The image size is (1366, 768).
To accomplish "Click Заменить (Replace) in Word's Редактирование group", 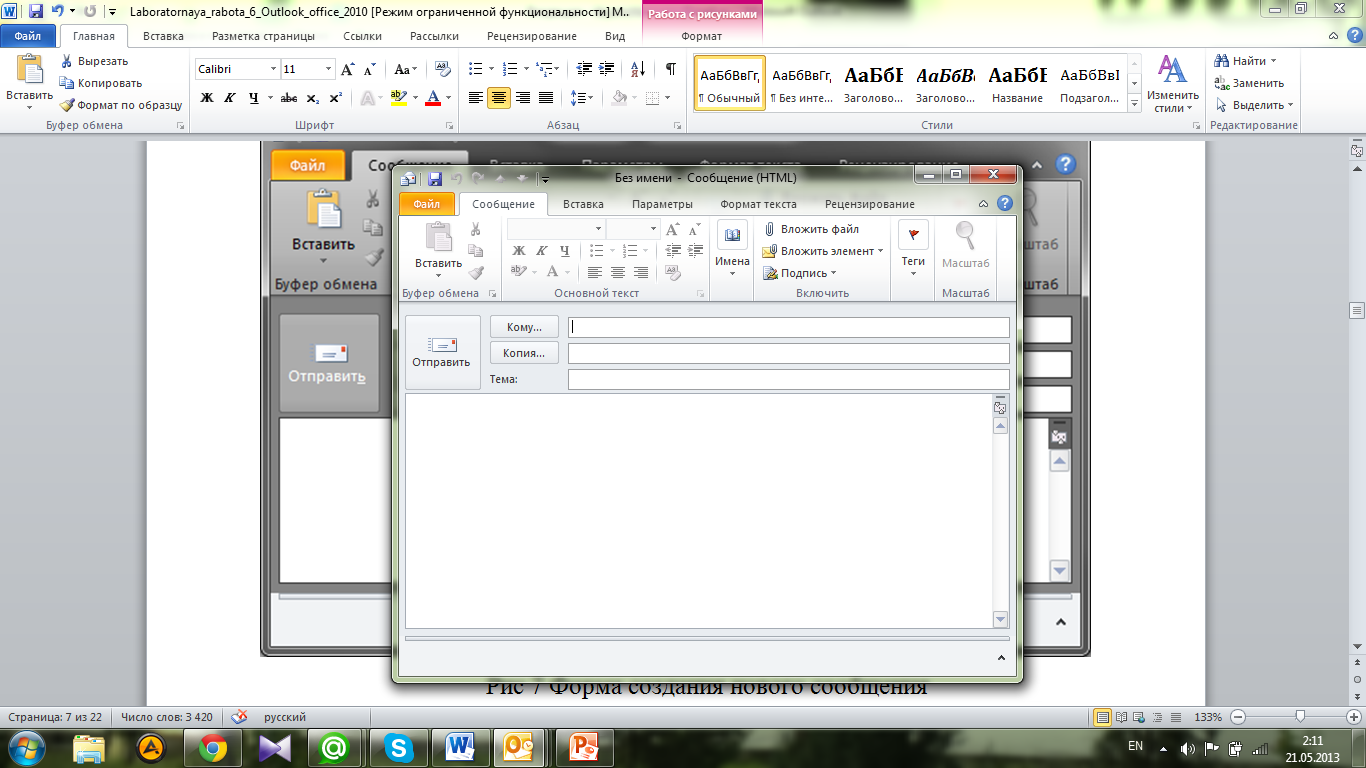I will pos(1249,83).
